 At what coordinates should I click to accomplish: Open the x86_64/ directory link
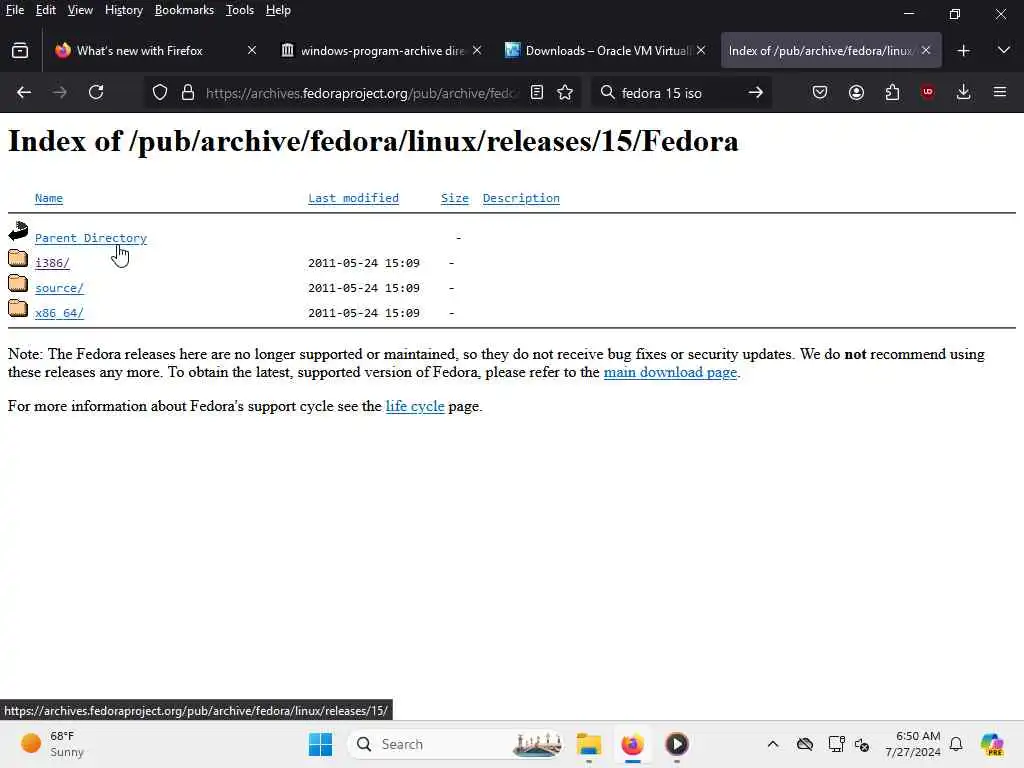tap(59, 313)
